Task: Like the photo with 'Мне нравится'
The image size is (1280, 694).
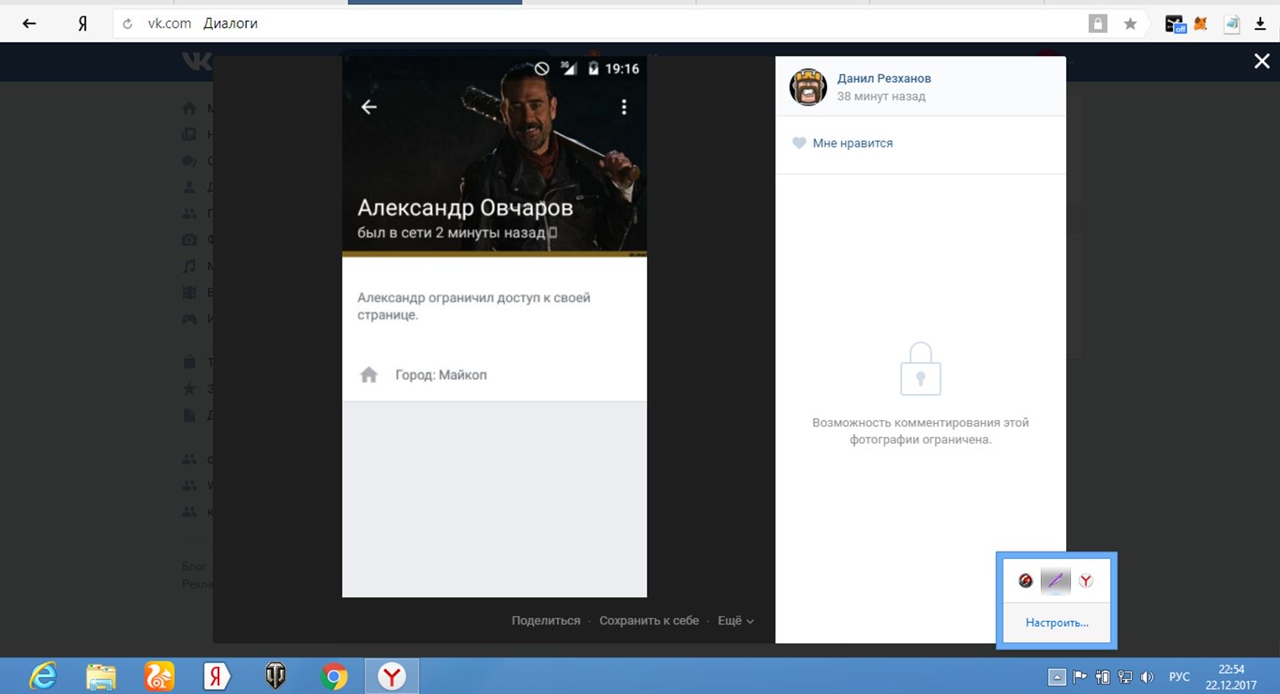Action: coord(841,143)
